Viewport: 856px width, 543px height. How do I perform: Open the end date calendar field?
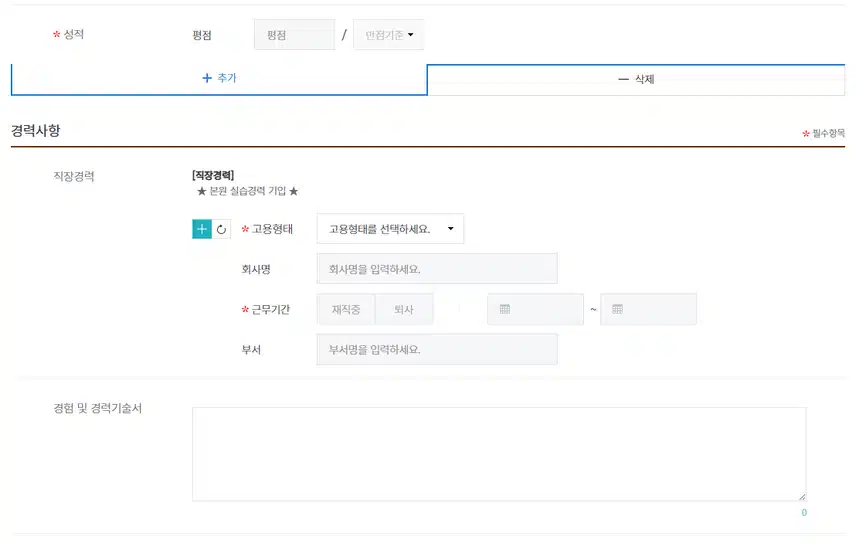(x=648, y=309)
